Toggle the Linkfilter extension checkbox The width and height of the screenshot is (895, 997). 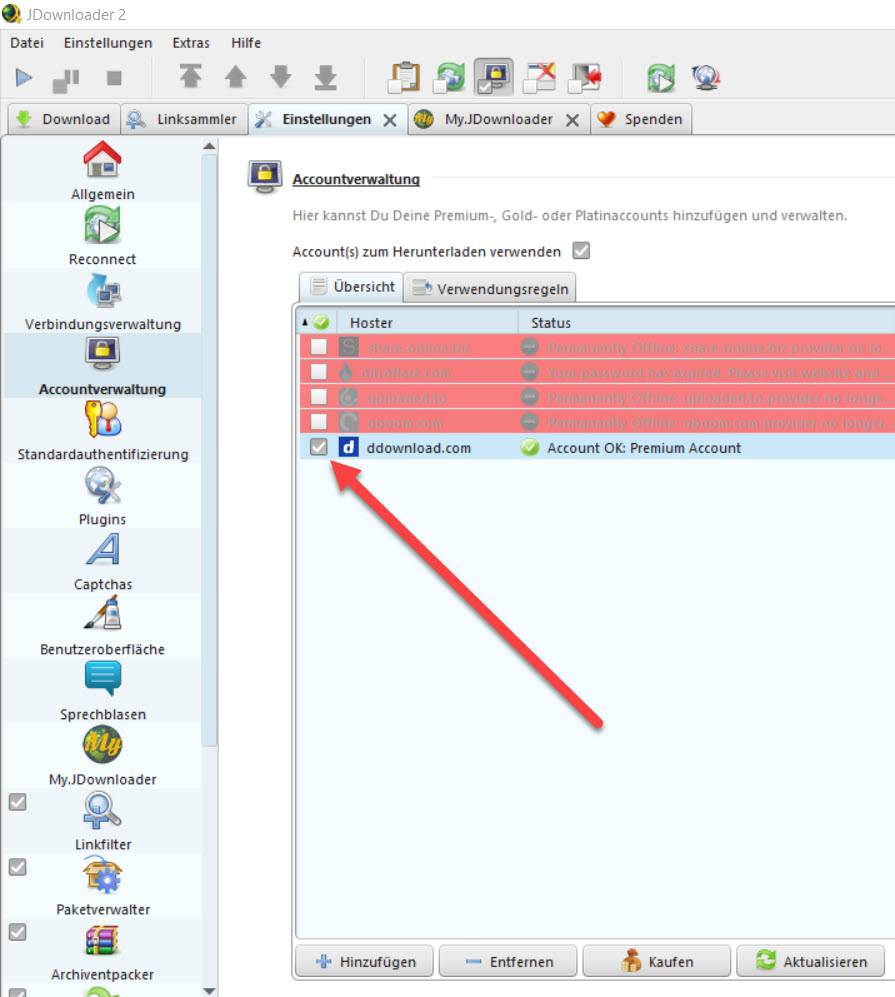(18, 802)
